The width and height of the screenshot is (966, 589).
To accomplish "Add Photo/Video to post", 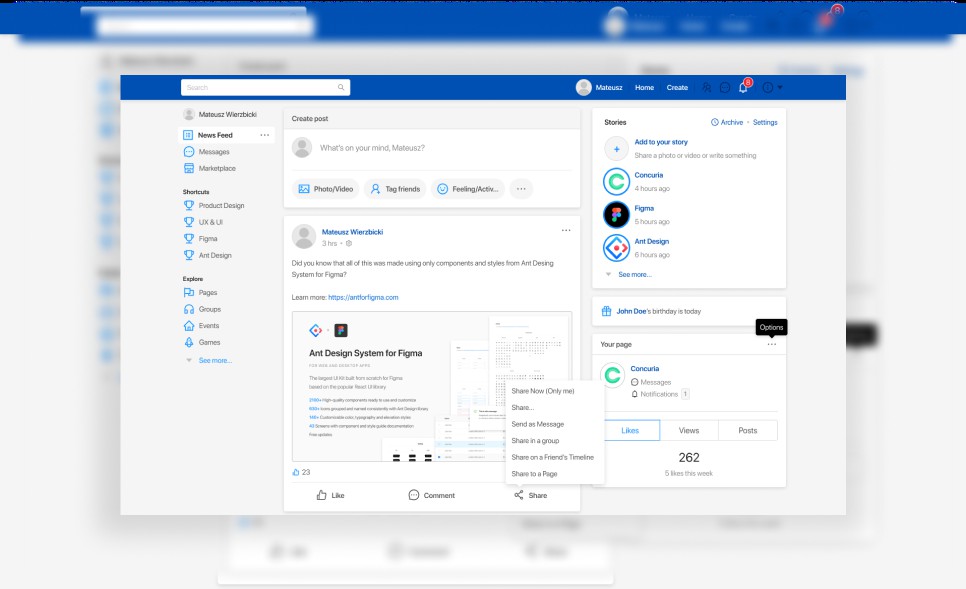I will [x=326, y=189].
